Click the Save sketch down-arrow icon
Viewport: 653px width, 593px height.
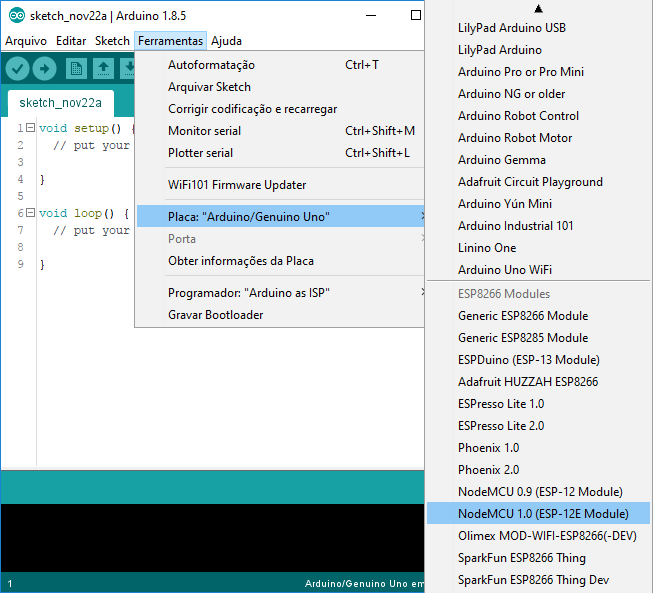[127, 68]
